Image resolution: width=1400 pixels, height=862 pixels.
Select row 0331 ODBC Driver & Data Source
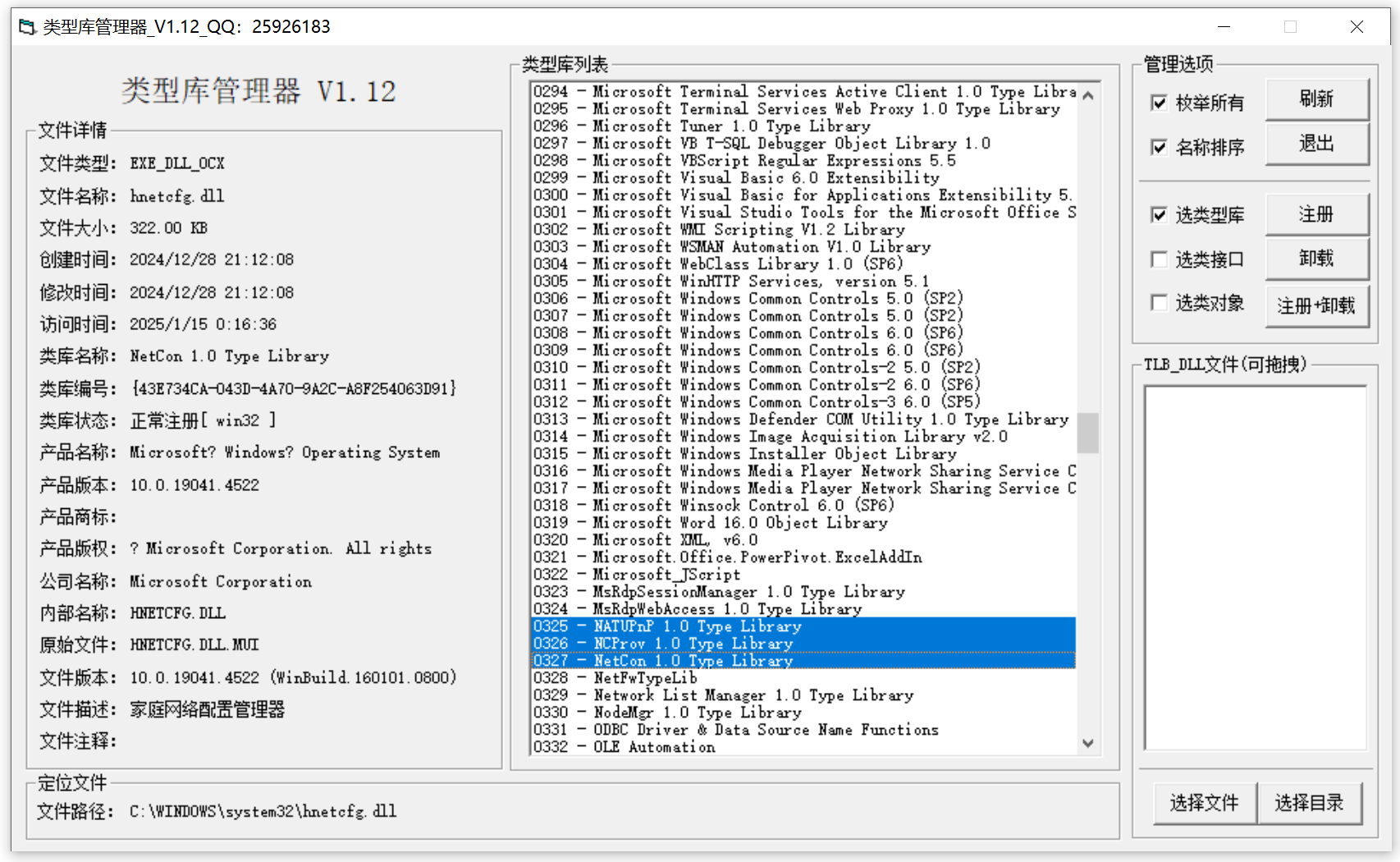(x=803, y=729)
